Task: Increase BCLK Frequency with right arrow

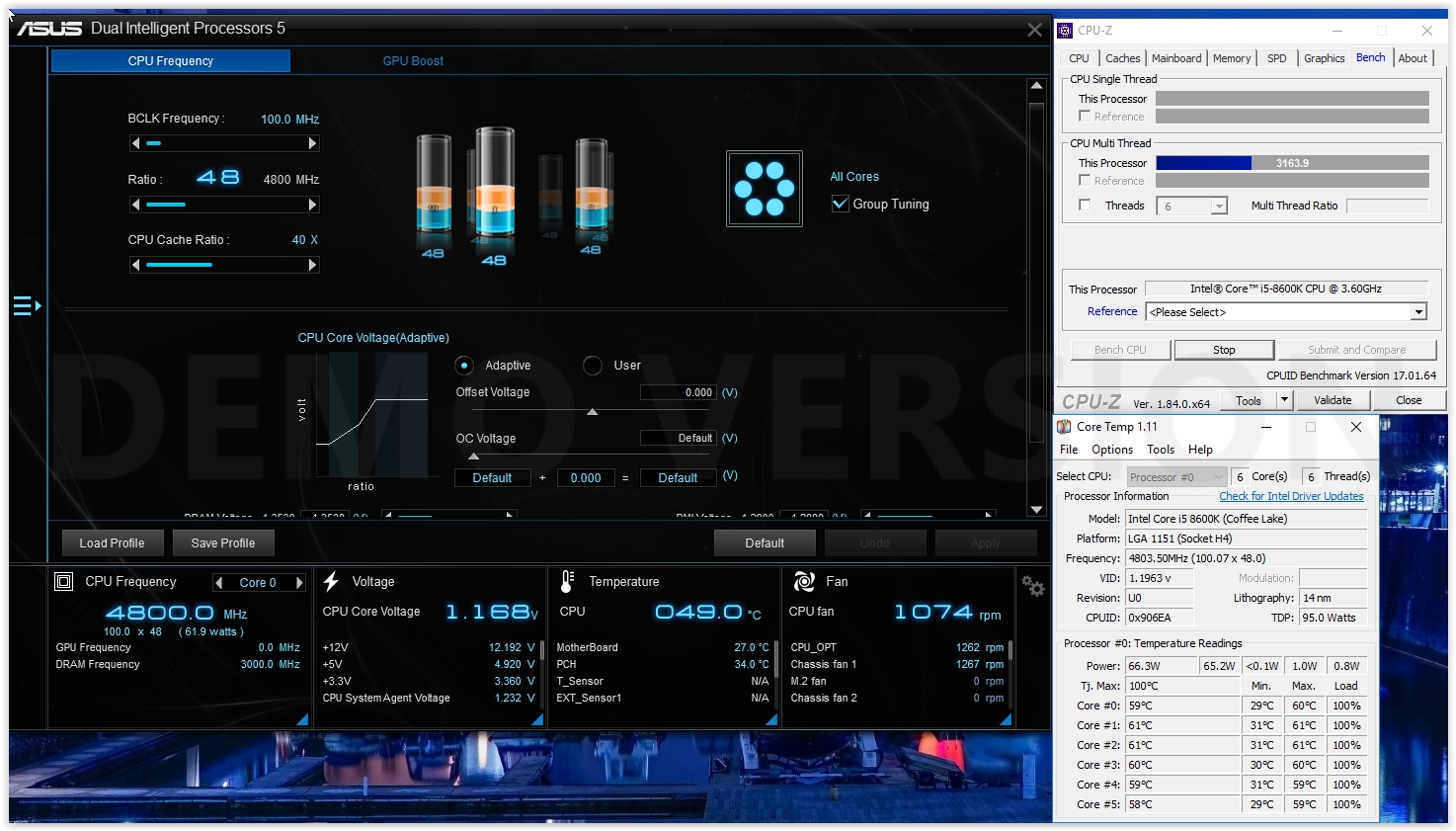Action: [313, 143]
